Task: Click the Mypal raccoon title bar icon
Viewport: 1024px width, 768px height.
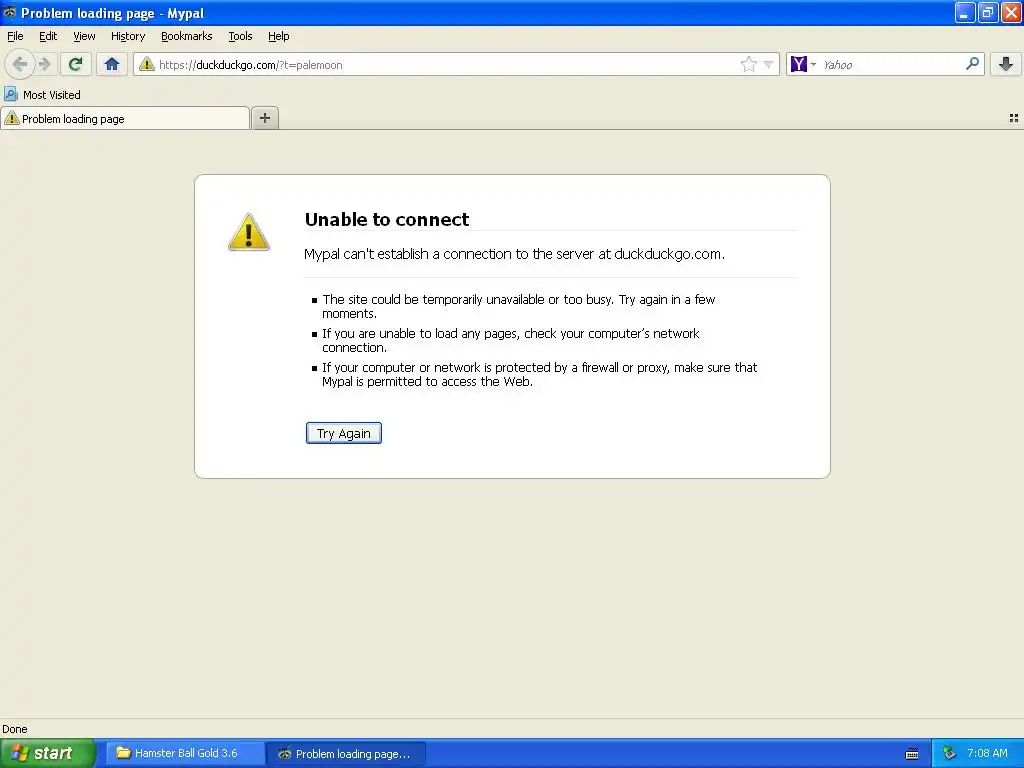Action: pyautogui.click(x=10, y=12)
